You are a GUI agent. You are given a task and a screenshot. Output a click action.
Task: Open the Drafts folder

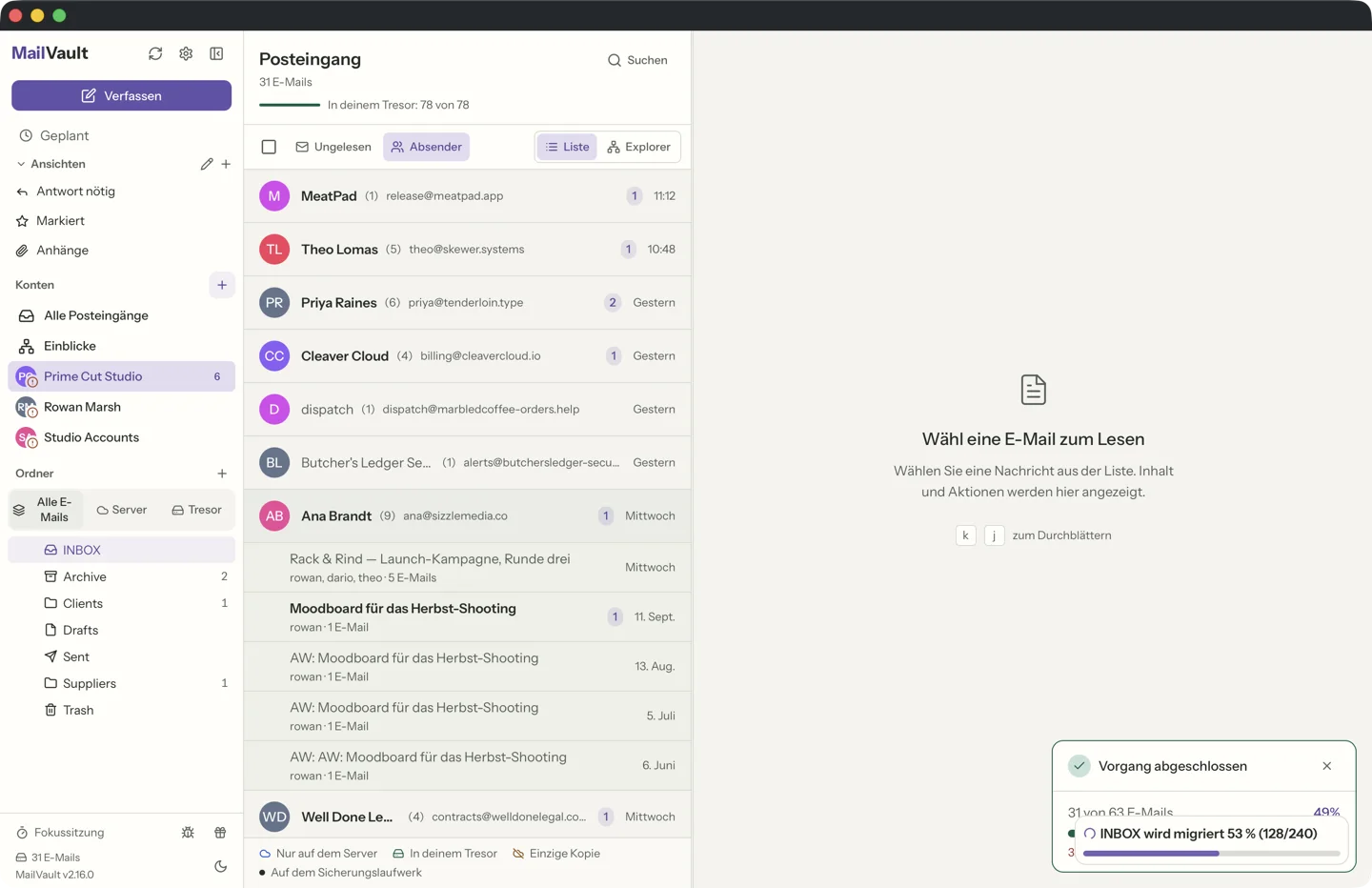click(121, 630)
